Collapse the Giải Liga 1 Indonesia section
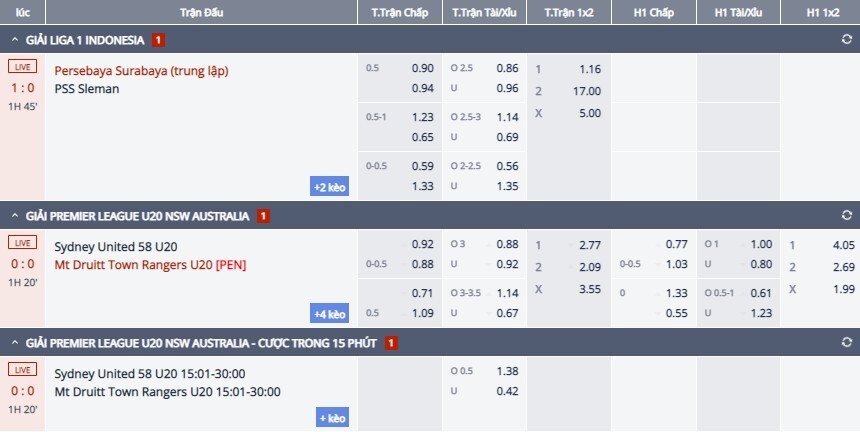Viewport: 860px width, 432px height. pos(14,40)
